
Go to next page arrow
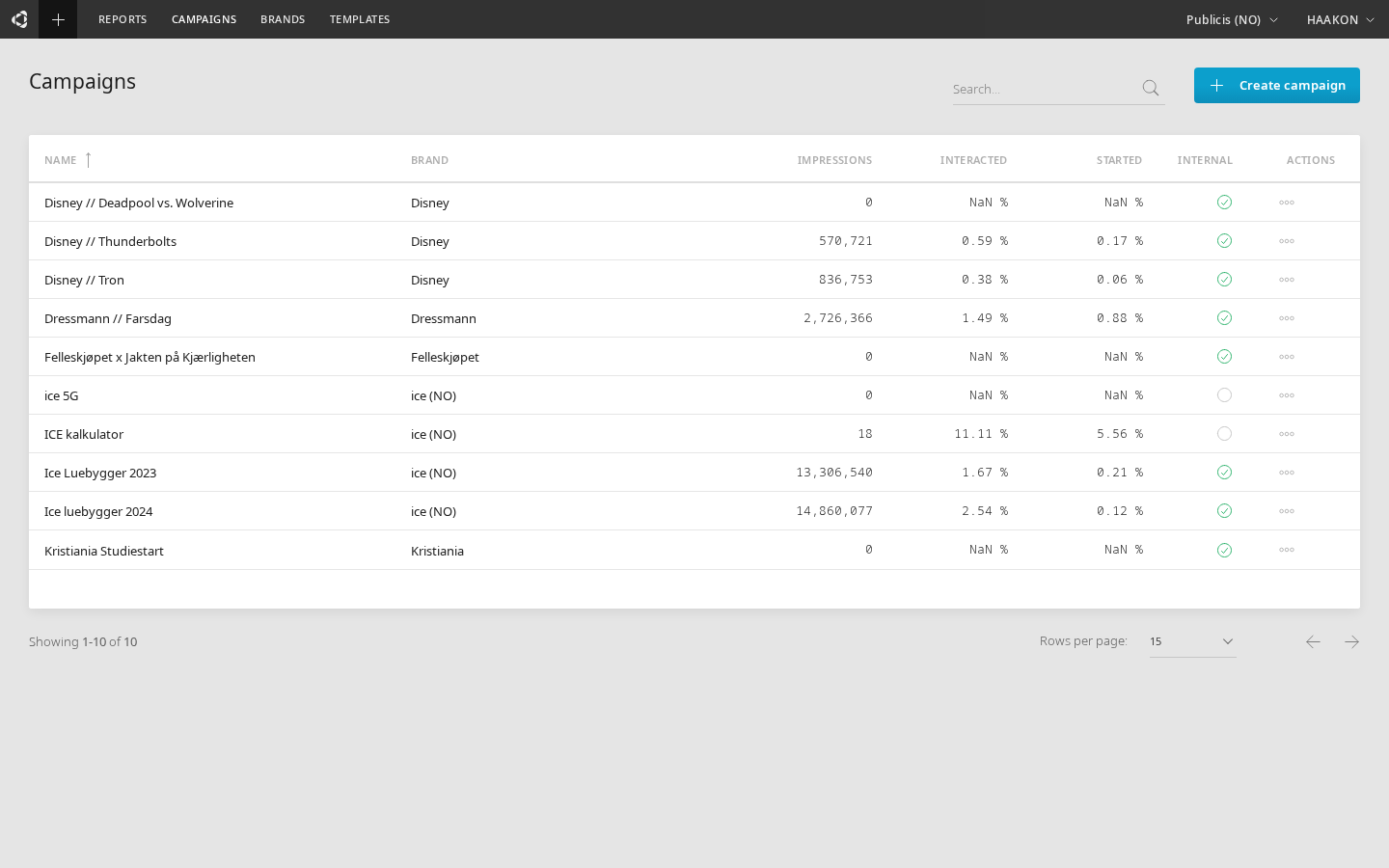[1351, 641]
